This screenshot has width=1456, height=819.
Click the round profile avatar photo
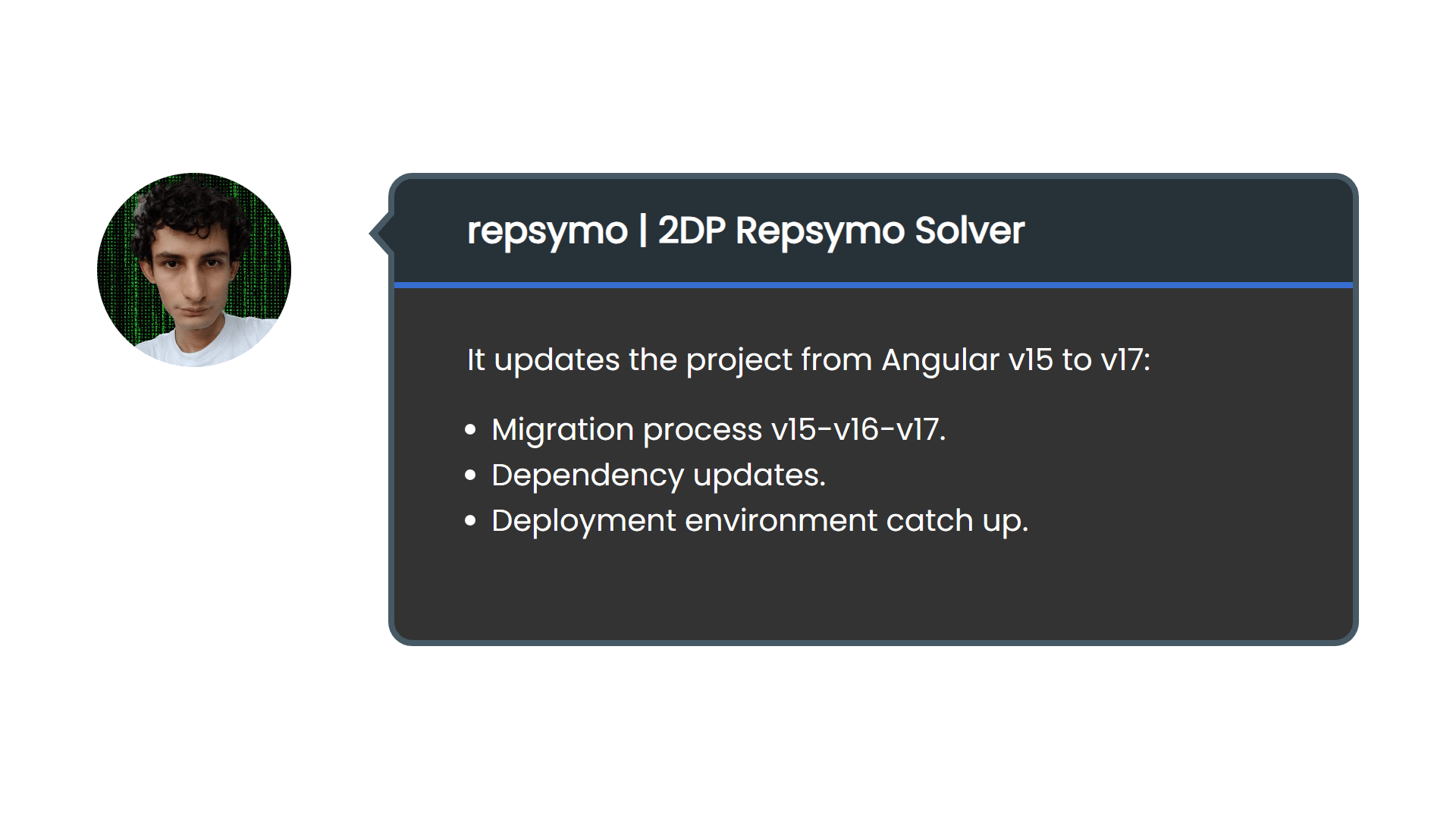point(193,269)
